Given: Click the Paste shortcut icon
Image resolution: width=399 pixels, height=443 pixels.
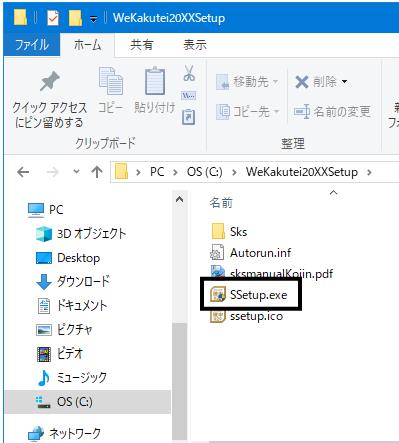Looking at the screenshot, I should pos(189,117).
